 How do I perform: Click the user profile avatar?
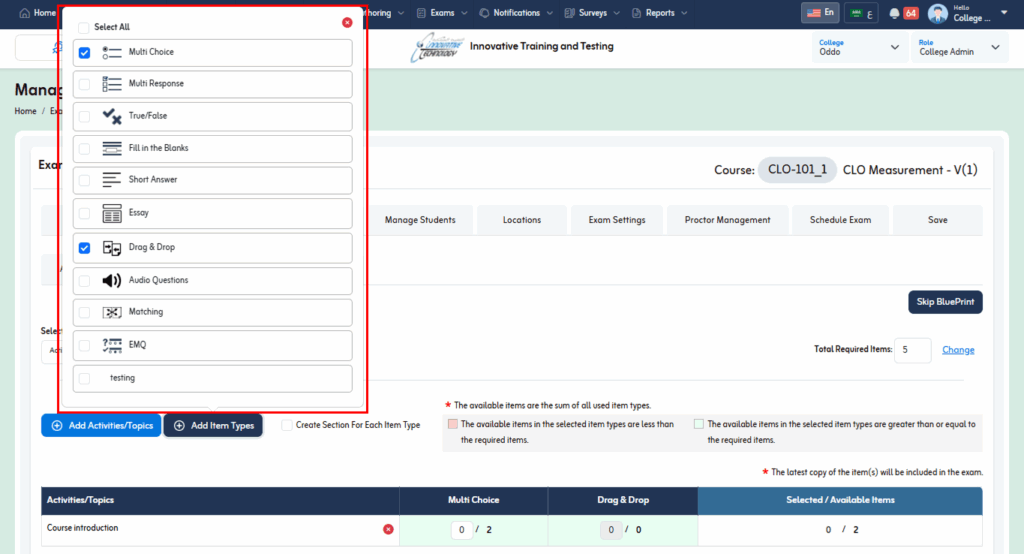(937, 13)
